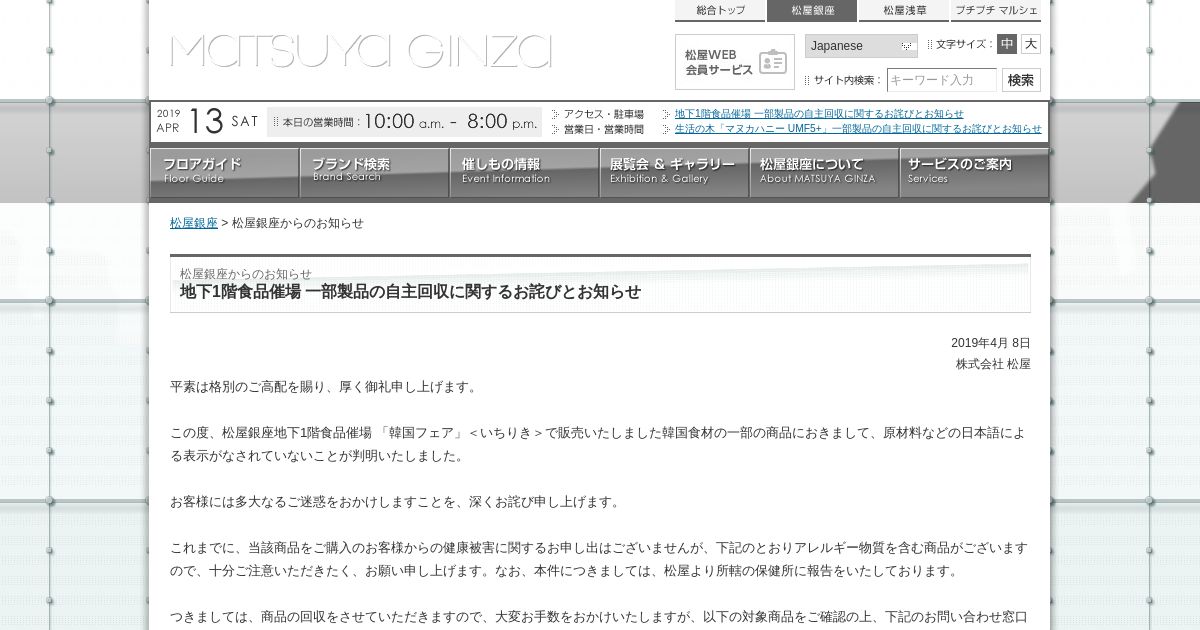Open the フロアガイド Floor Guide menu
Image resolution: width=1200 pixels, height=630 pixels.
click(225, 173)
